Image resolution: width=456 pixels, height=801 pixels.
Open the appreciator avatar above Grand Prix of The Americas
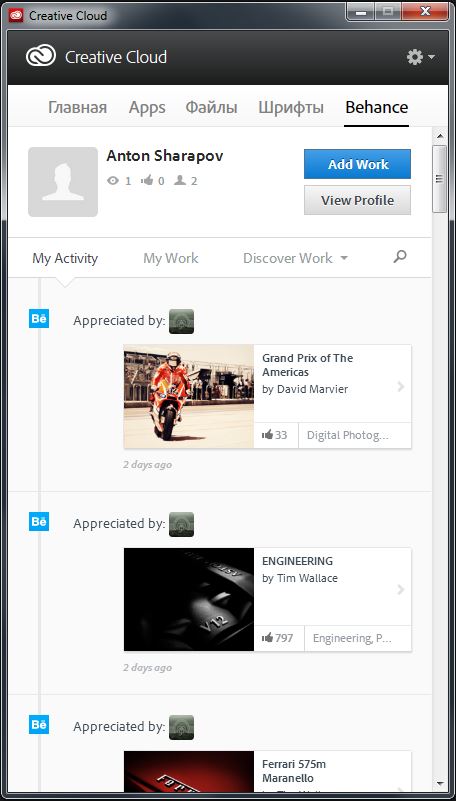pos(181,321)
